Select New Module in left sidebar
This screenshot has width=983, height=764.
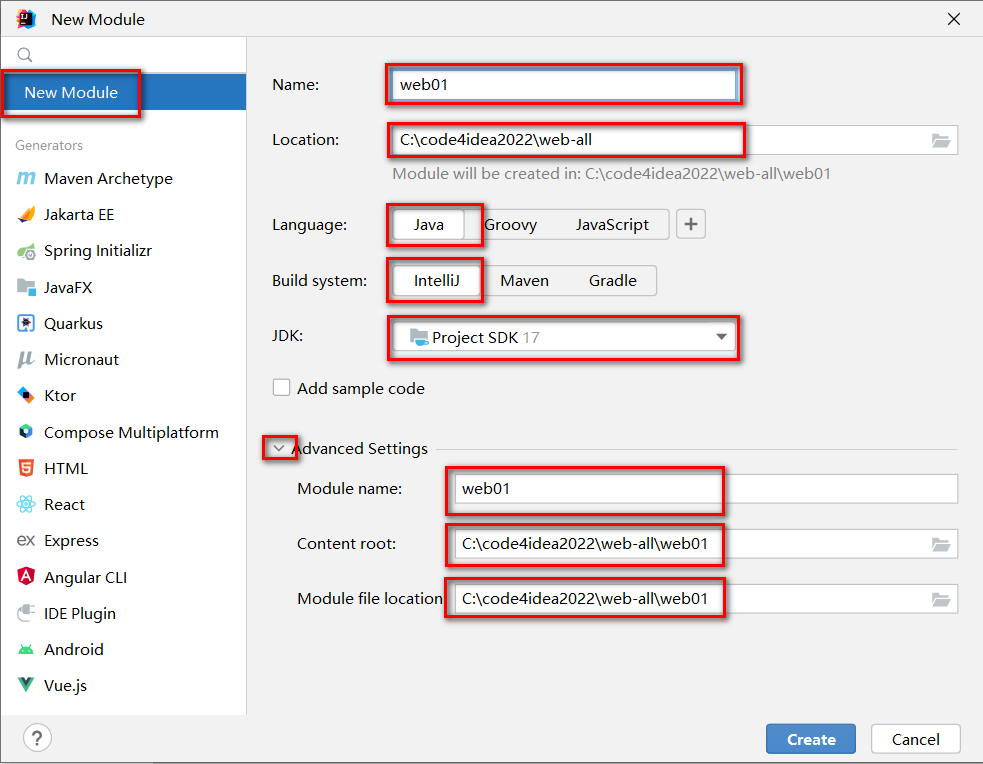[71, 93]
